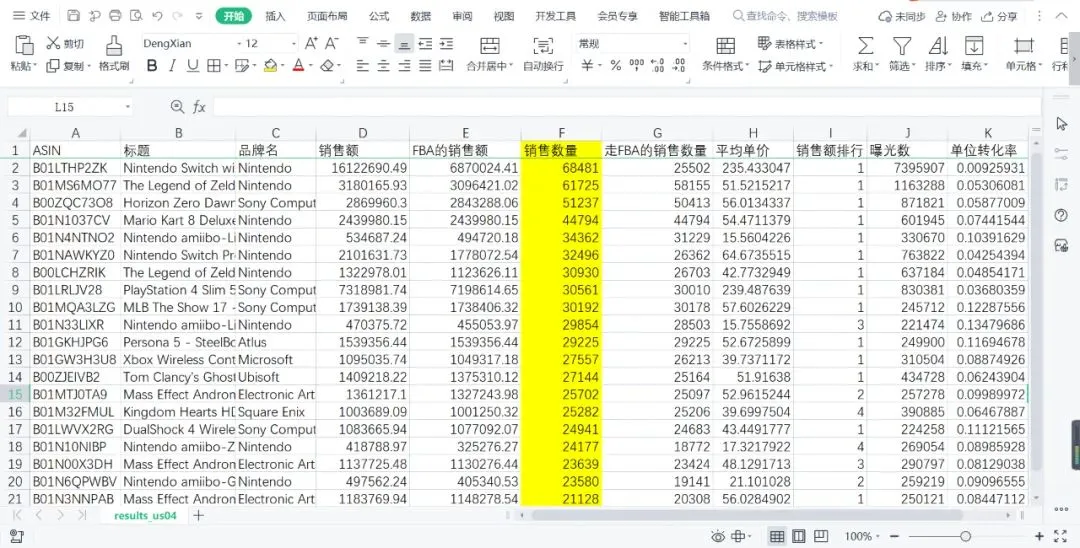Switch to page layout view in status bar

(799, 536)
